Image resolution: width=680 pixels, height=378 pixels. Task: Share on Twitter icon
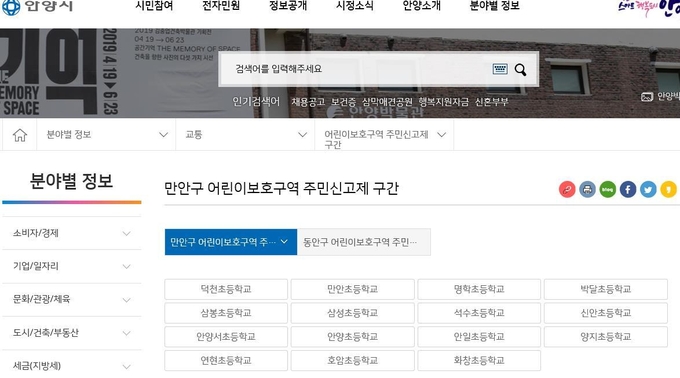[648, 189]
